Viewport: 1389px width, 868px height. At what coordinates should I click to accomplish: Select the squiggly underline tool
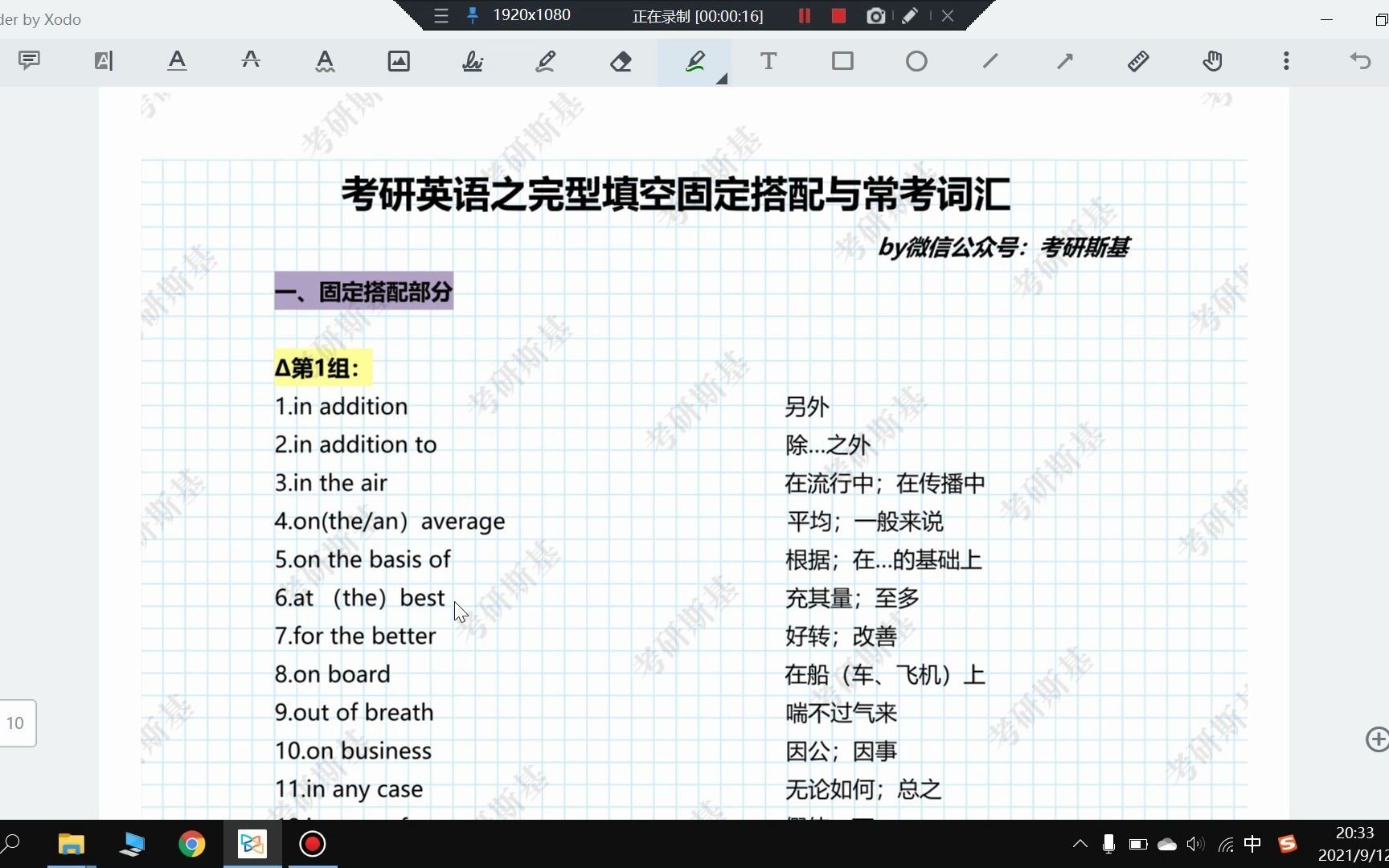[325, 61]
